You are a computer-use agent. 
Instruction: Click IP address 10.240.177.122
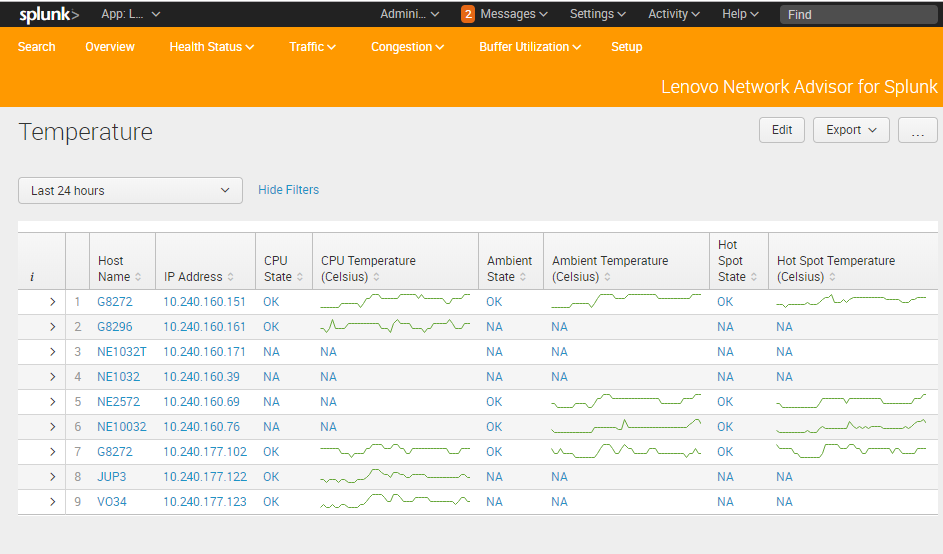205,476
